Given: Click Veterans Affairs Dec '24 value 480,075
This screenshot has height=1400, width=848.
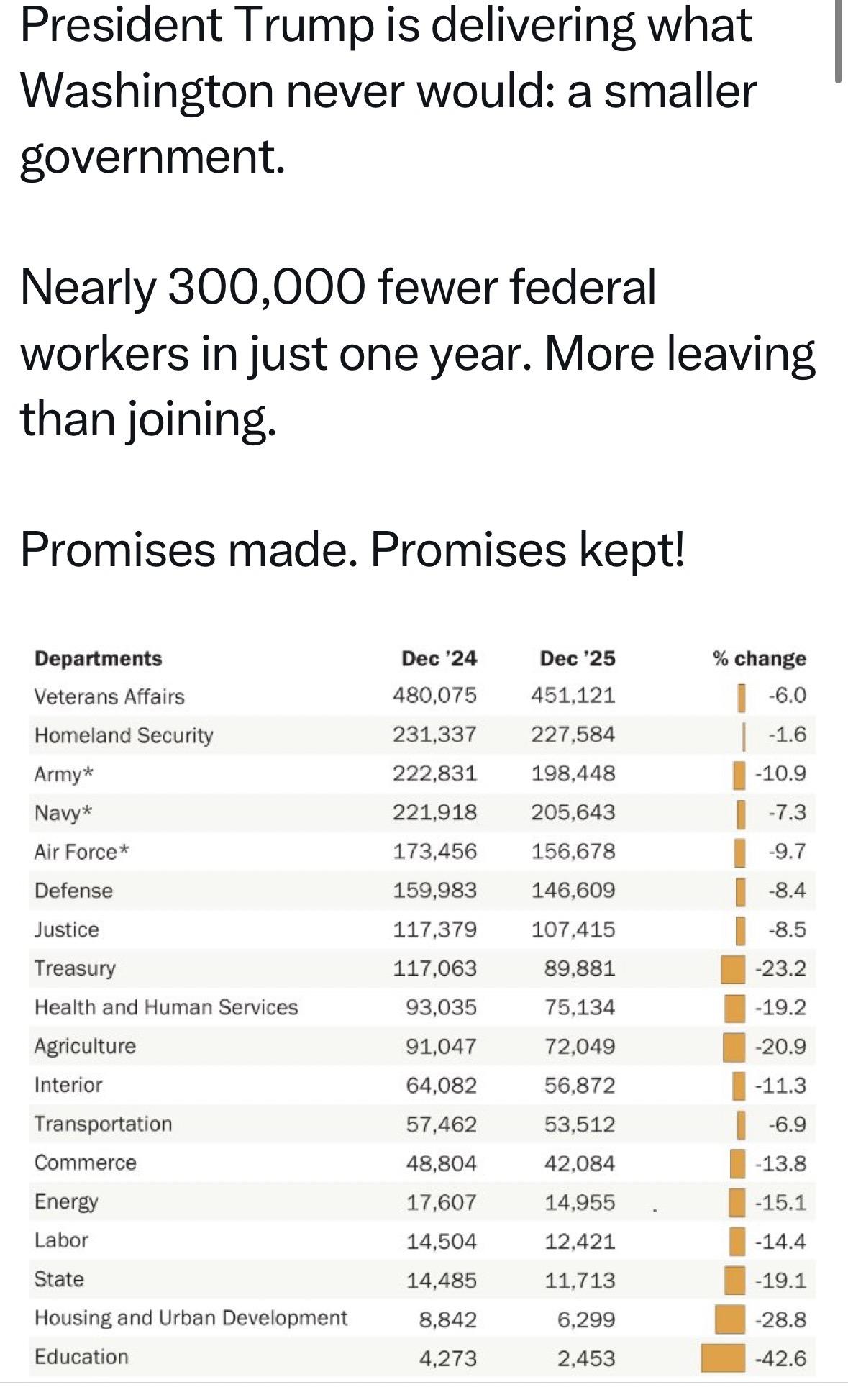Looking at the screenshot, I should point(434,696).
